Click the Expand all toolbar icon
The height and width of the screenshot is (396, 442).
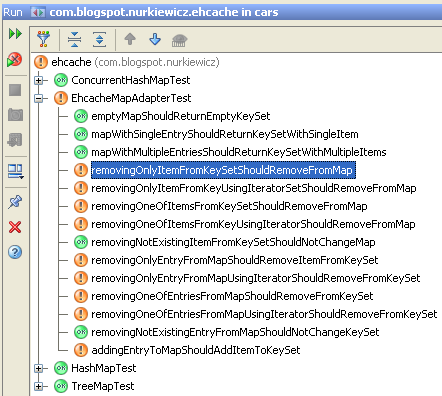(99, 39)
